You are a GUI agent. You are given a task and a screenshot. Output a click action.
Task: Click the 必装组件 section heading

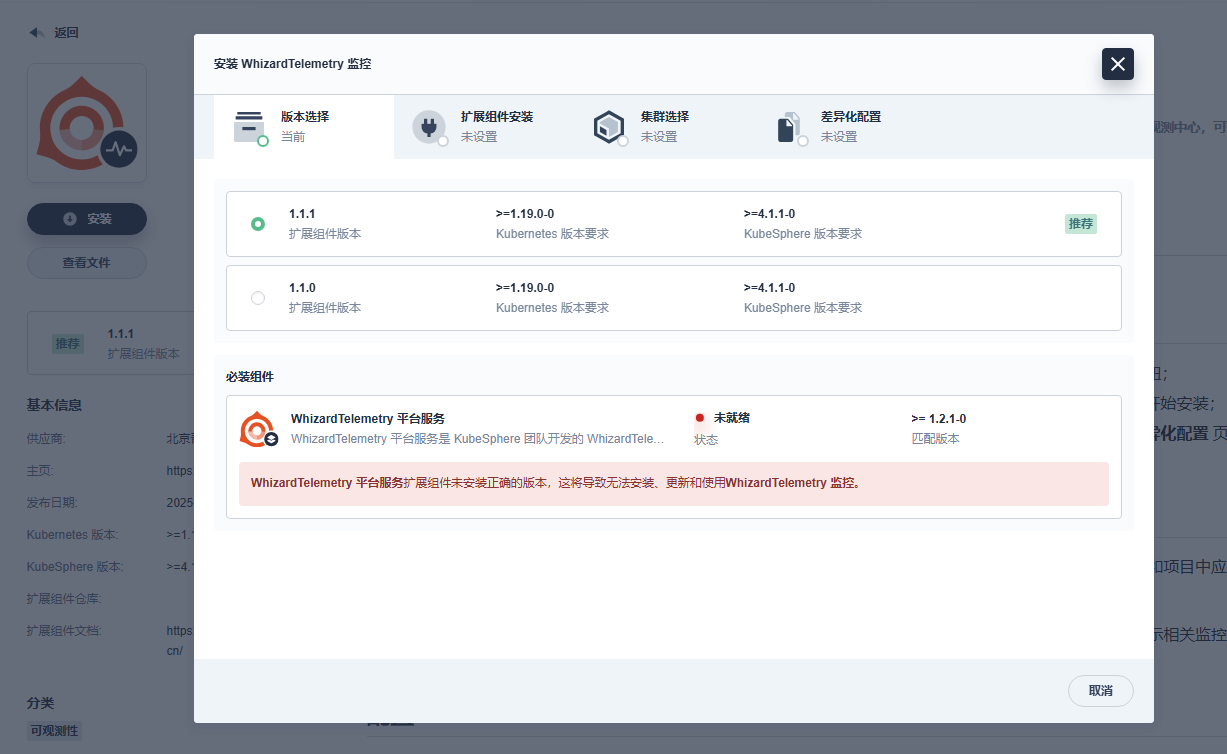click(x=250, y=377)
